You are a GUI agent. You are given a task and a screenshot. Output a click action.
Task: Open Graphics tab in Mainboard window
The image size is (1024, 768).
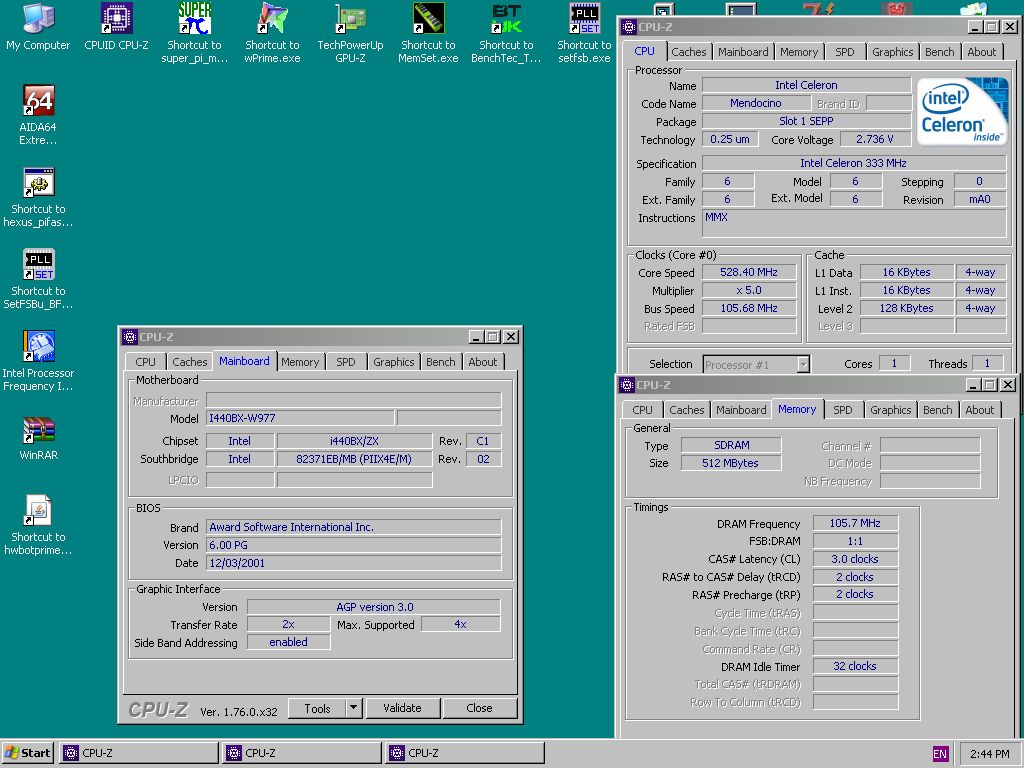coord(394,362)
